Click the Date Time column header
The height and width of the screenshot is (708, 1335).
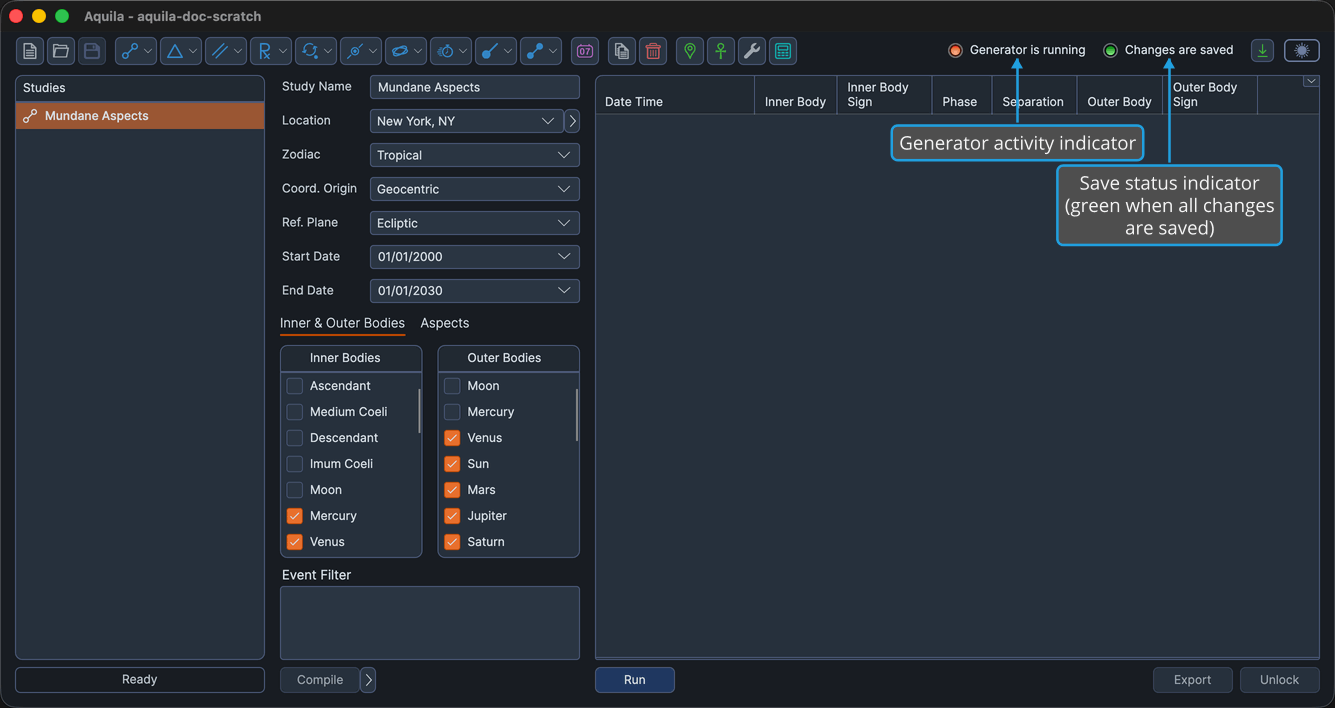[675, 95]
